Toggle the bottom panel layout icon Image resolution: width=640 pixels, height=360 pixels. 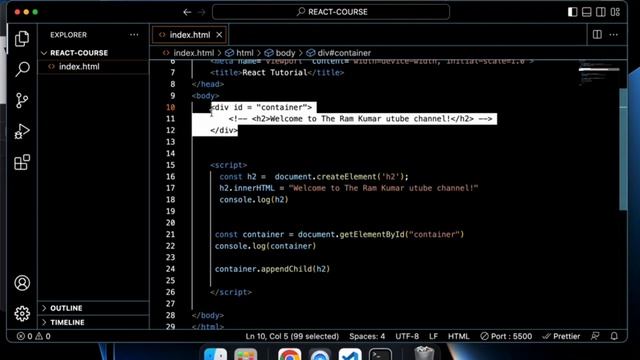[587, 12]
